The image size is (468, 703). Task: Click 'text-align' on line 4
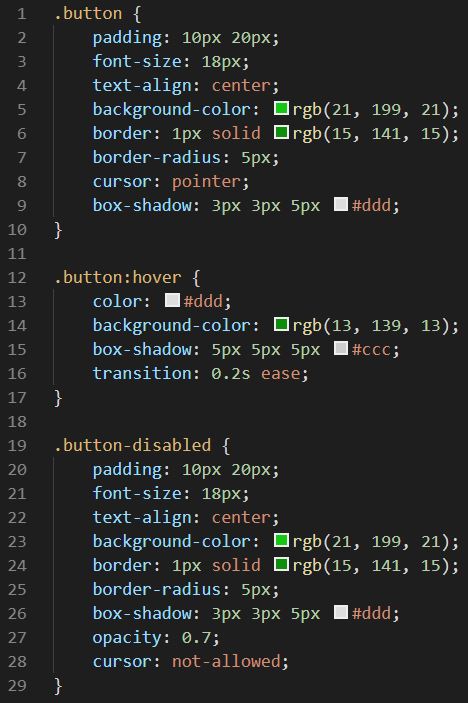click(x=142, y=85)
